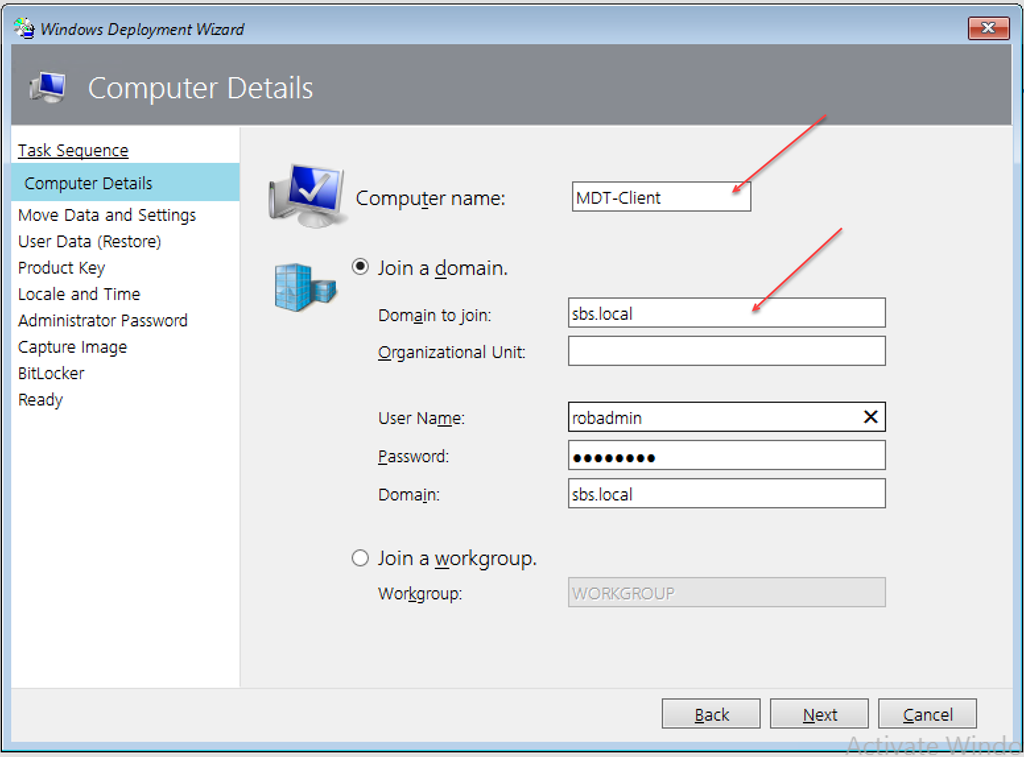Viewport: 1024px width, 757px height.
Task: Click the Organizational Unit input box
Action: 726,351
